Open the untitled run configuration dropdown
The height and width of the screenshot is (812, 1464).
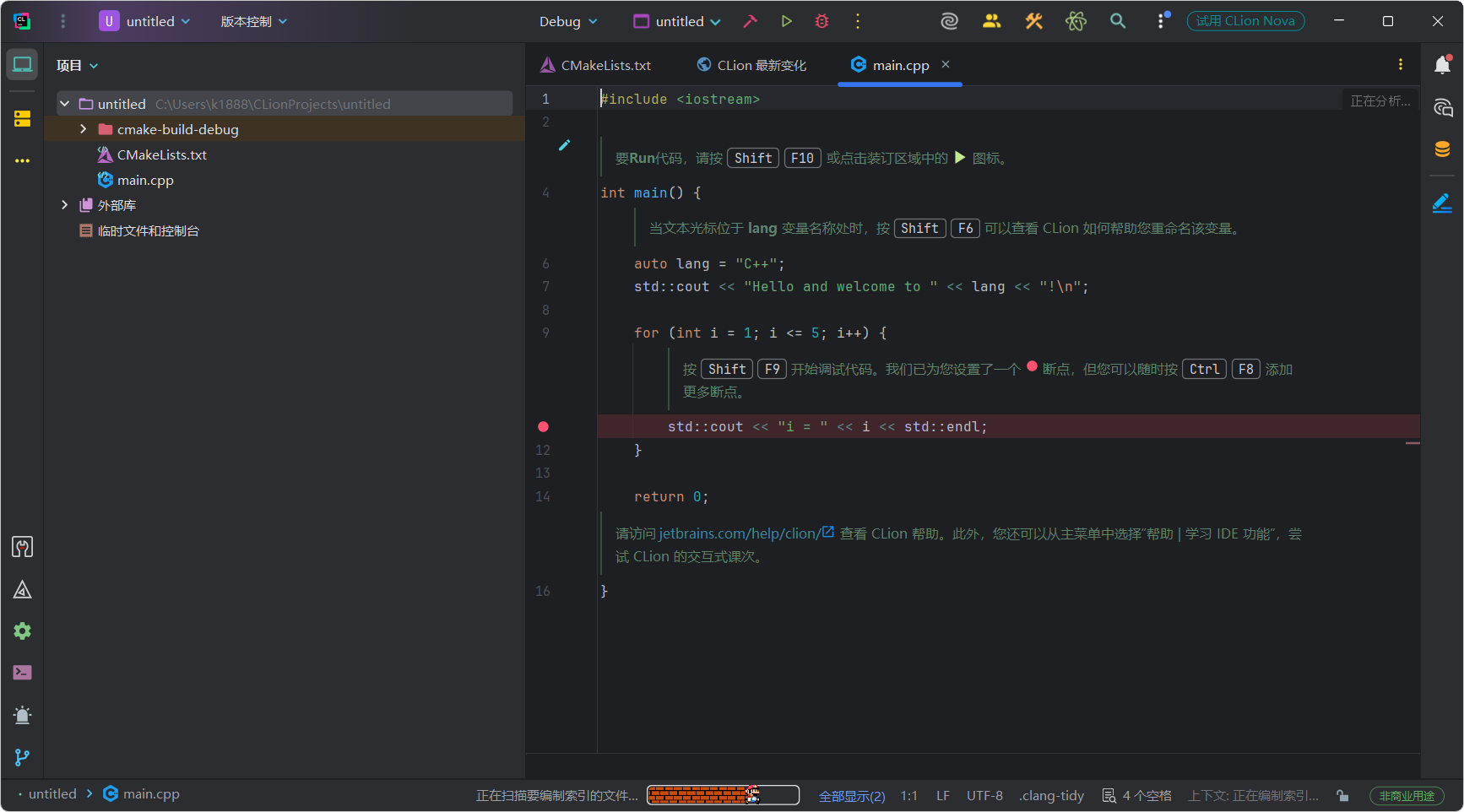(677, 21)
